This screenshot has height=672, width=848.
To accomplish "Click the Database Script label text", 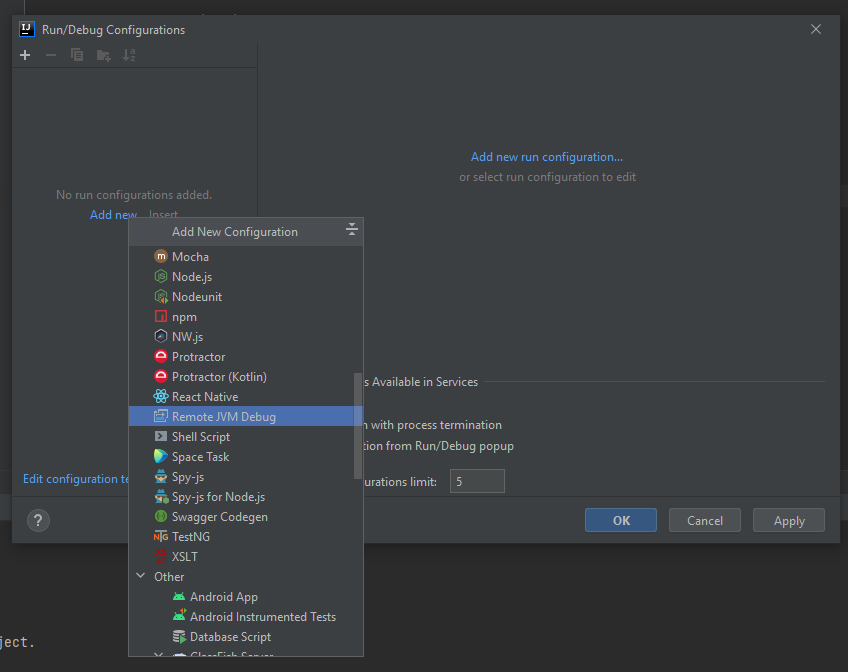I will 230,636.
